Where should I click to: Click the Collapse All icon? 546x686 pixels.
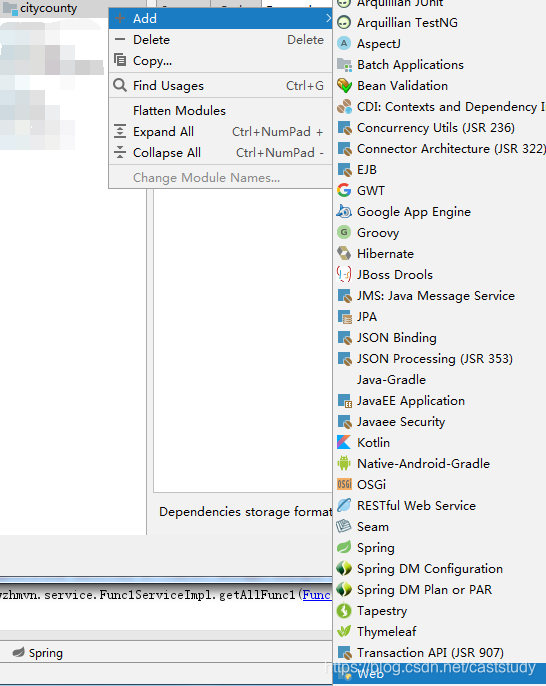pos(120,152)
